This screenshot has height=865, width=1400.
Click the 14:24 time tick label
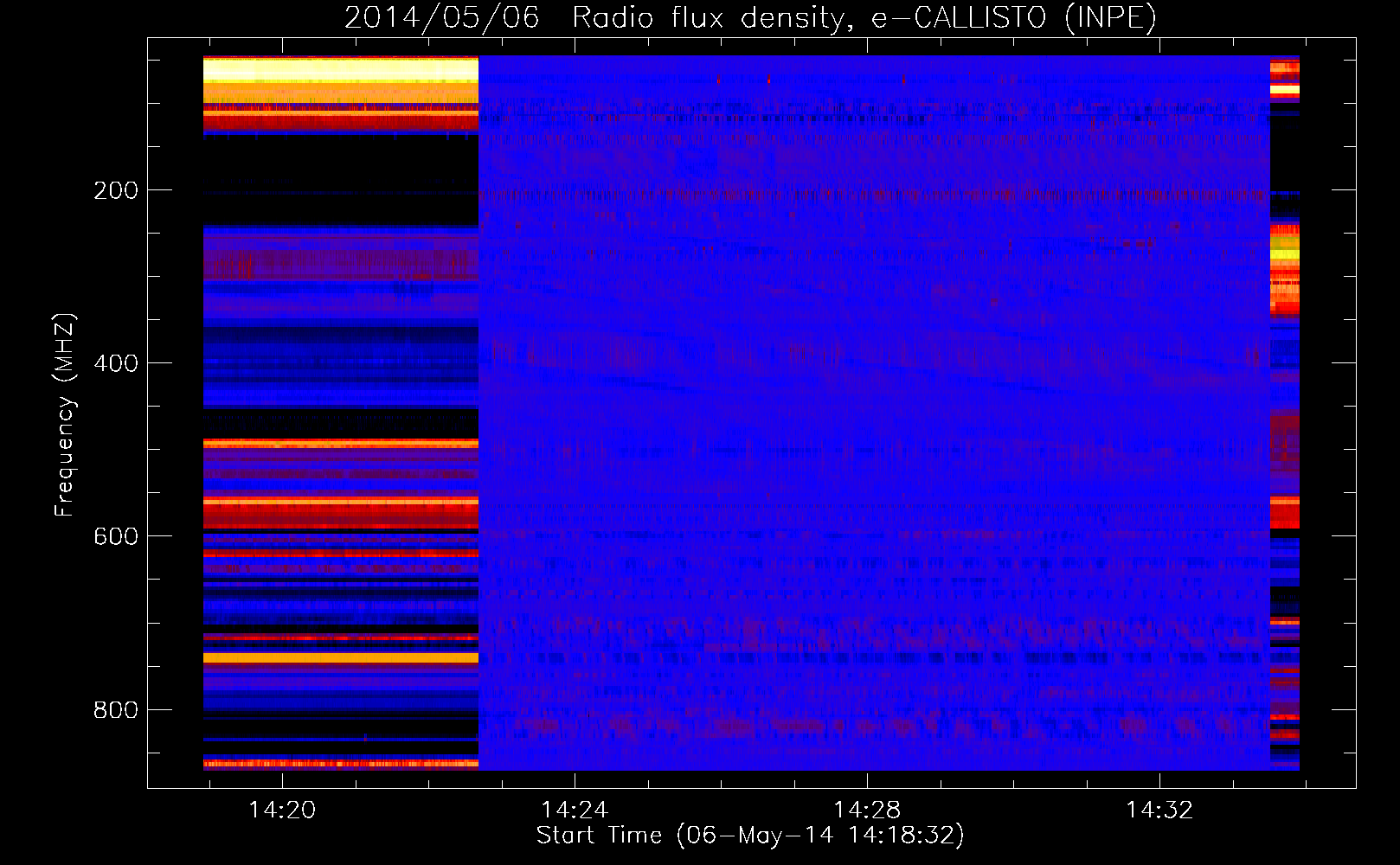[575, 811]
